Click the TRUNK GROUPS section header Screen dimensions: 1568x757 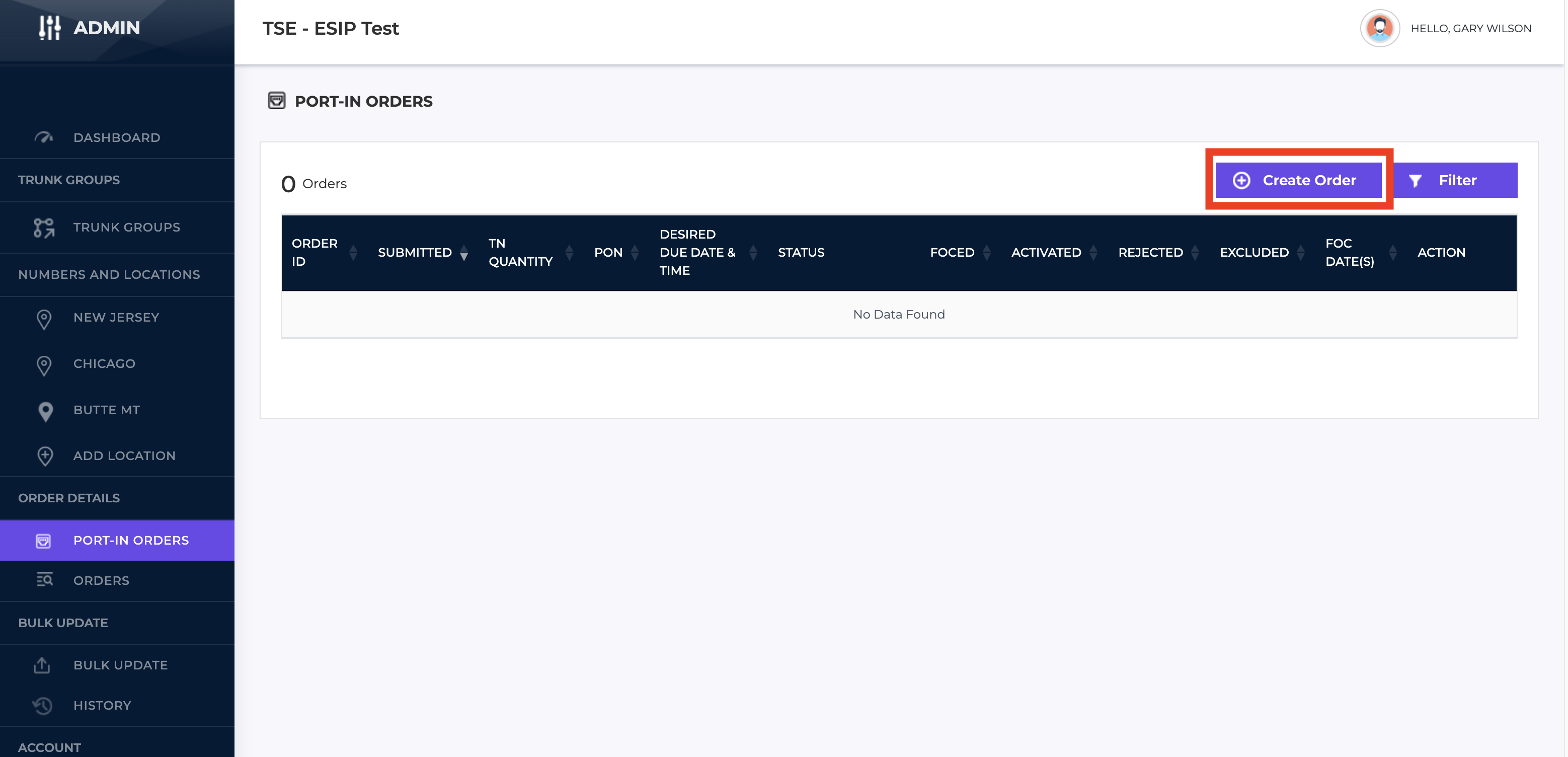(x=69, y=180)
